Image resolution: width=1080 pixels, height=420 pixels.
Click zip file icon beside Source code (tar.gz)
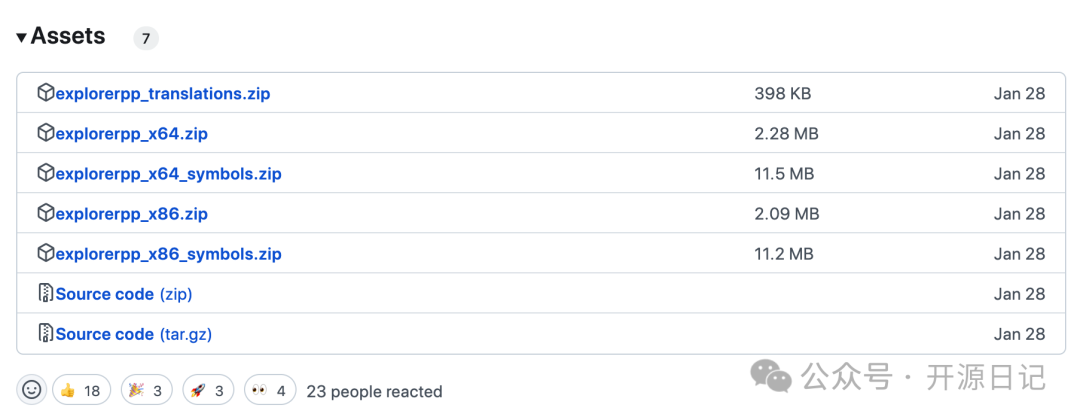[x=45, y=334]
